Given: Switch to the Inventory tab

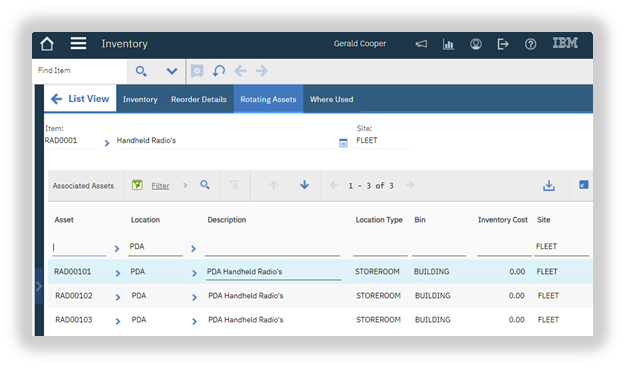Looking at the screenshot, I should coord(140,99).
